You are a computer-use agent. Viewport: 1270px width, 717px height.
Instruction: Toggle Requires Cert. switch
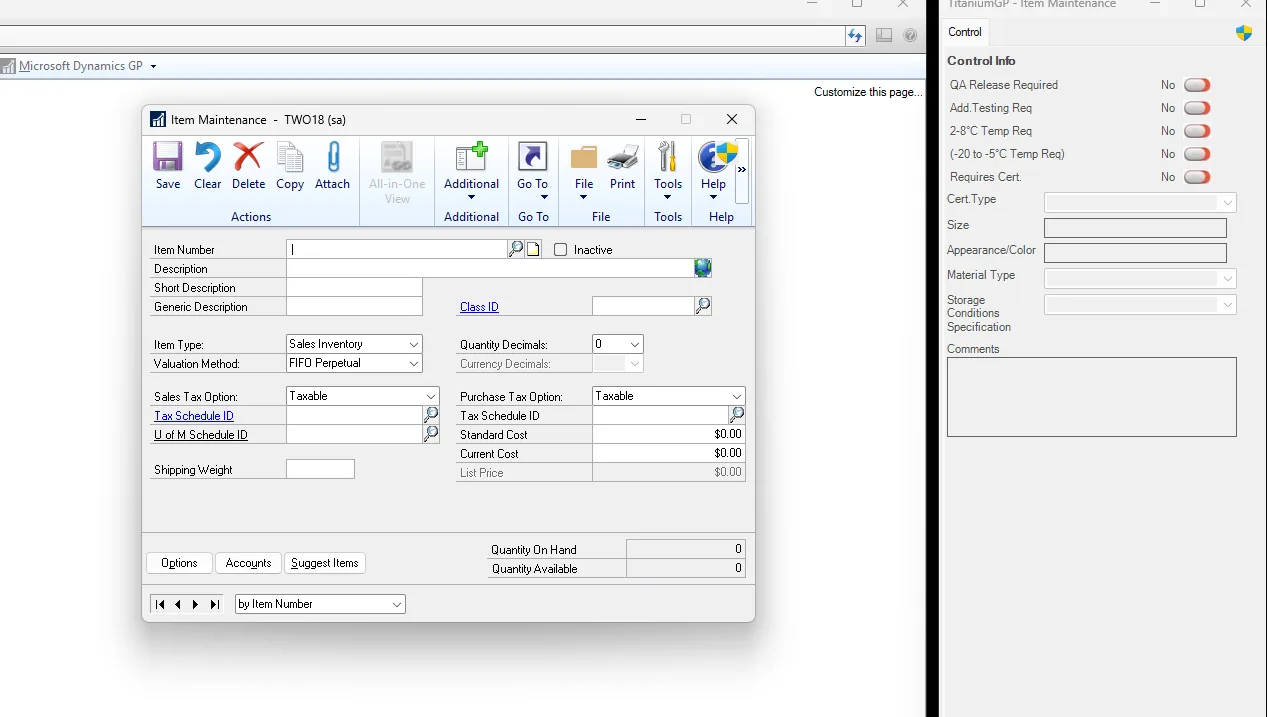1197,177
